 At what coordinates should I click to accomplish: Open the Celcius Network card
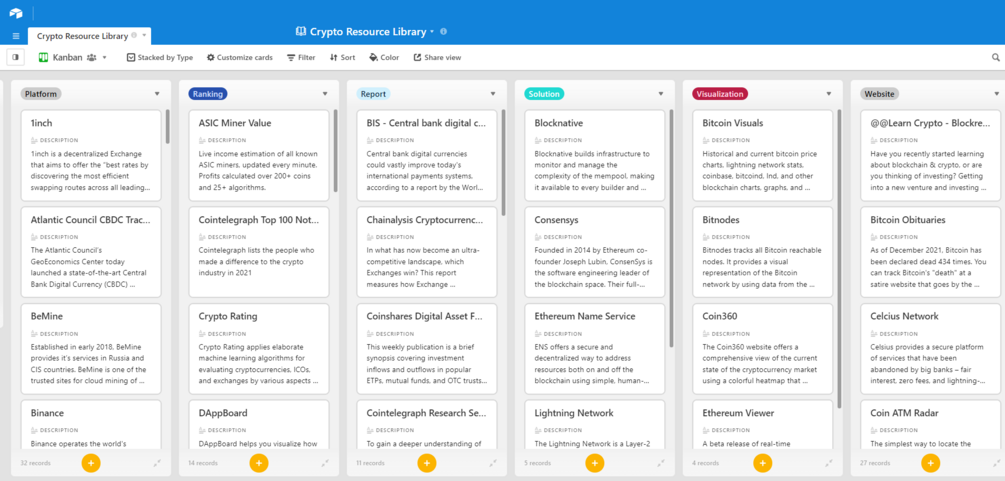click(930, 349)
